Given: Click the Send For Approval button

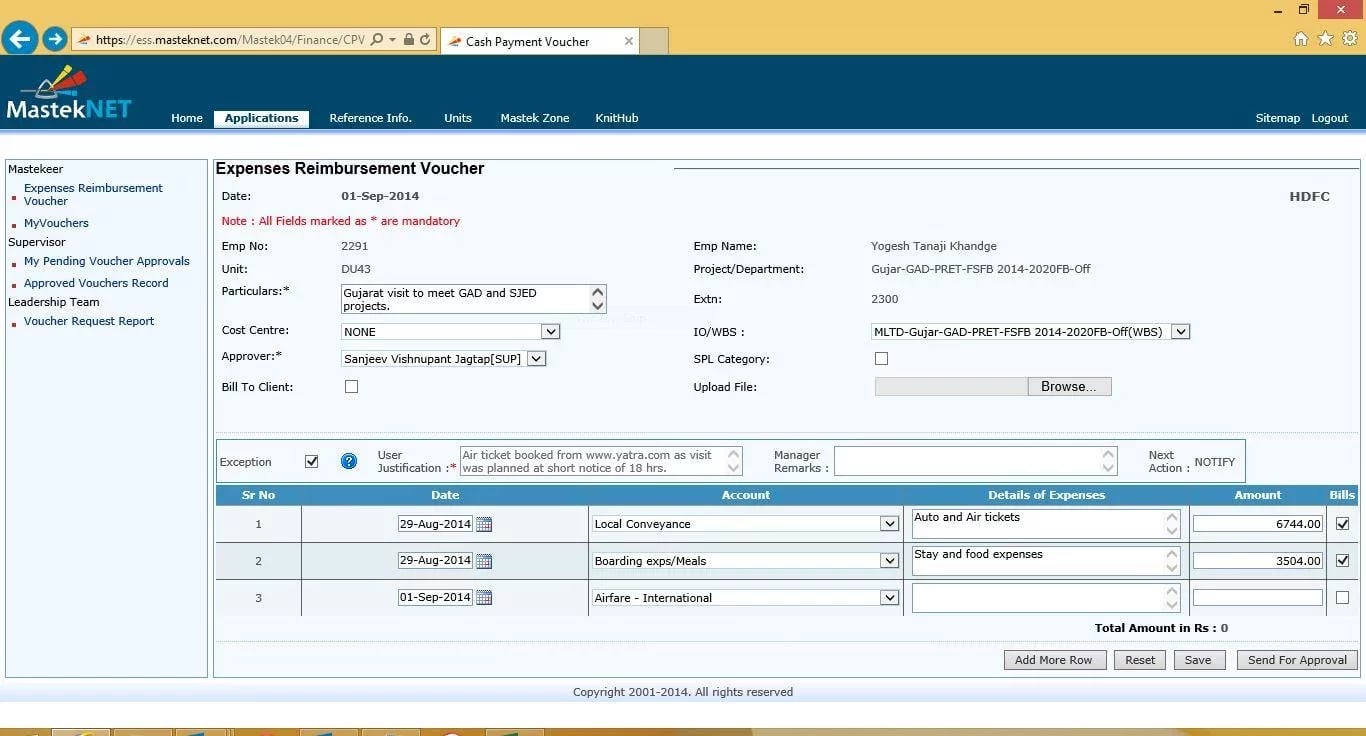Looking at the screenshot, I should coord(1297,660).
